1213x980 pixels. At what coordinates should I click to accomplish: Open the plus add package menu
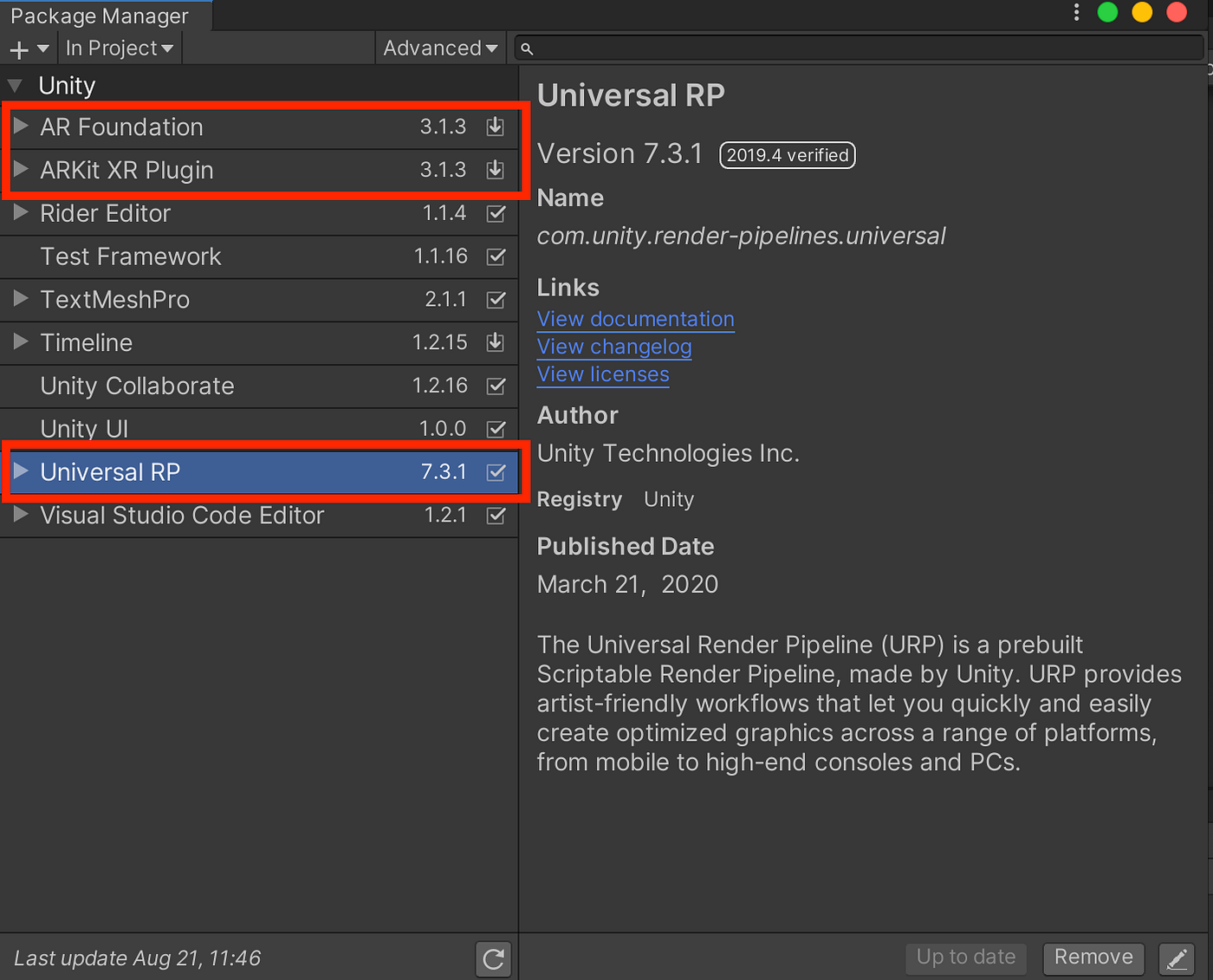(x=29, y=49)
